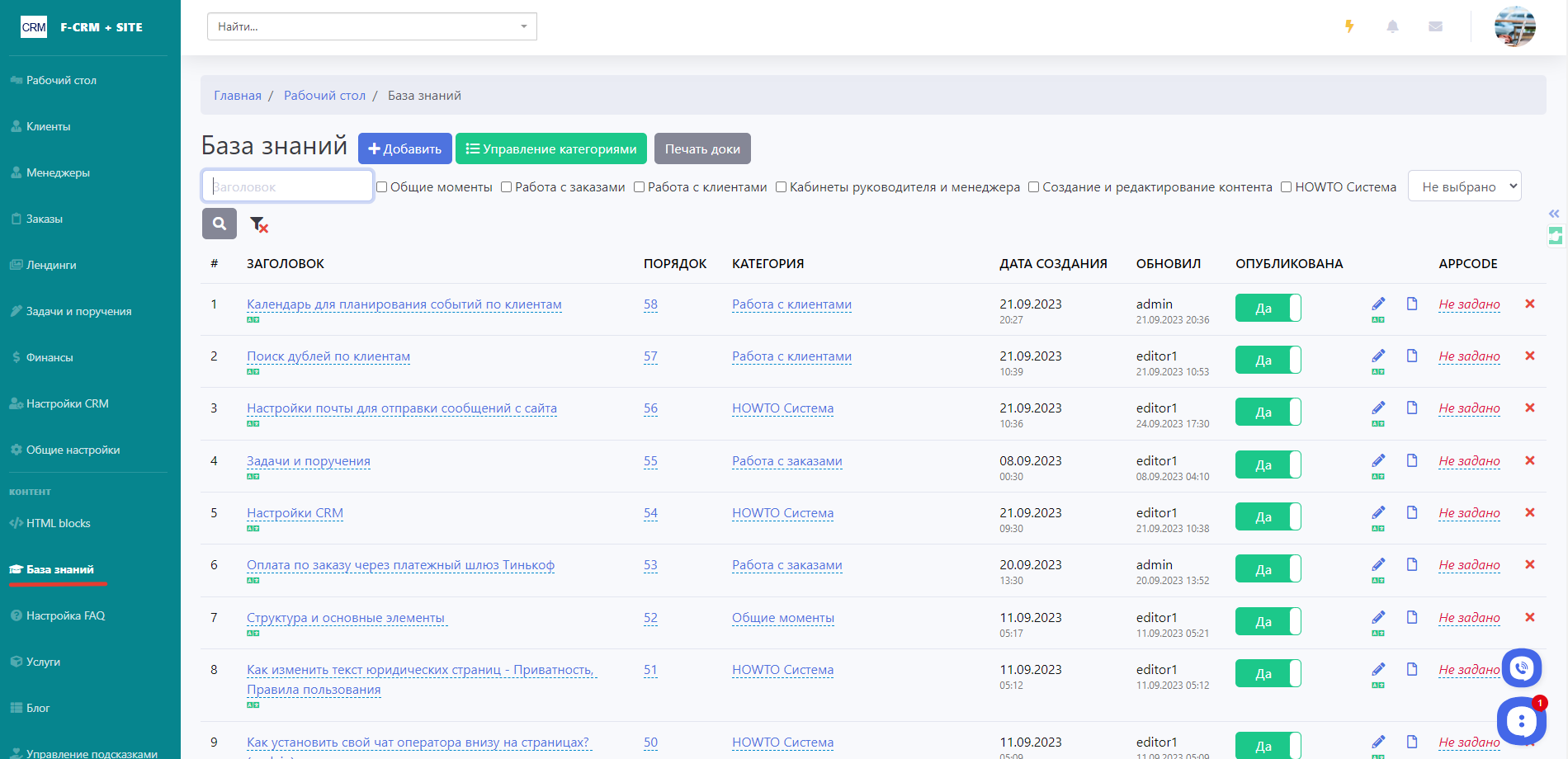Go to "Клиенты" in the sidebar
1568x759 pixels.
[48, 126]
